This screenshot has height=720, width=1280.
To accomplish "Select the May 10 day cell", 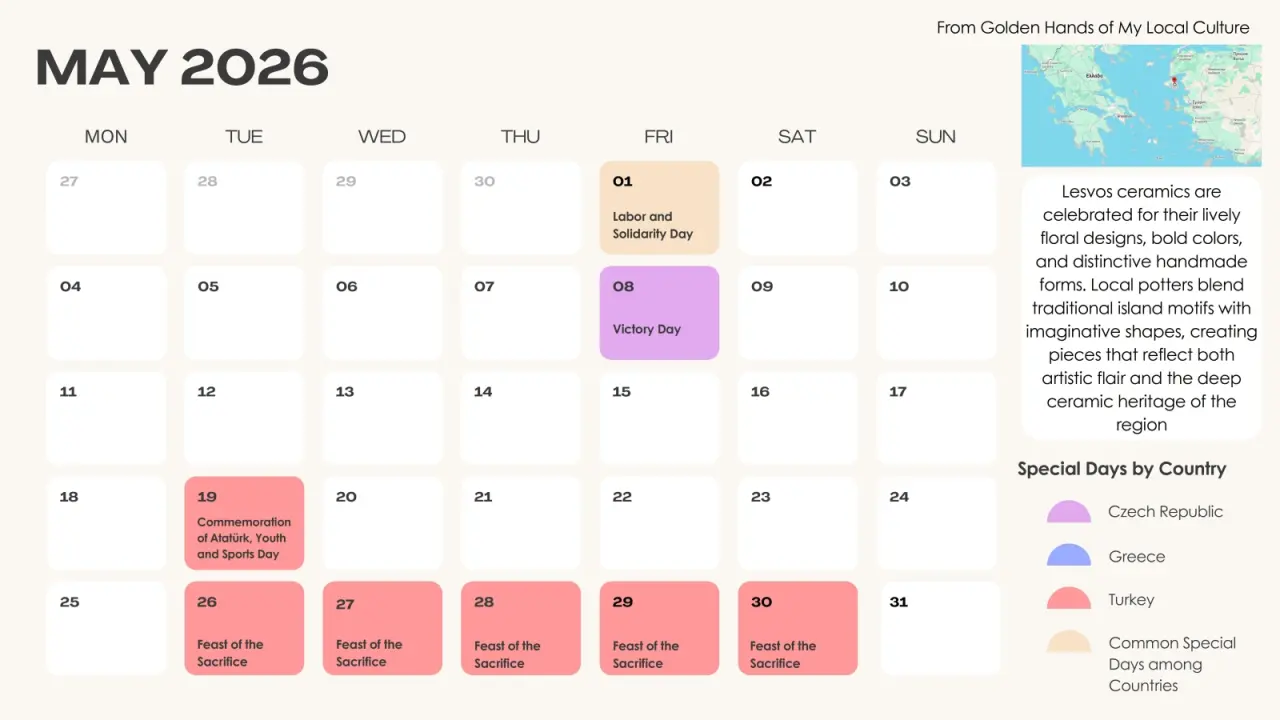I will (x=936, y=312).
